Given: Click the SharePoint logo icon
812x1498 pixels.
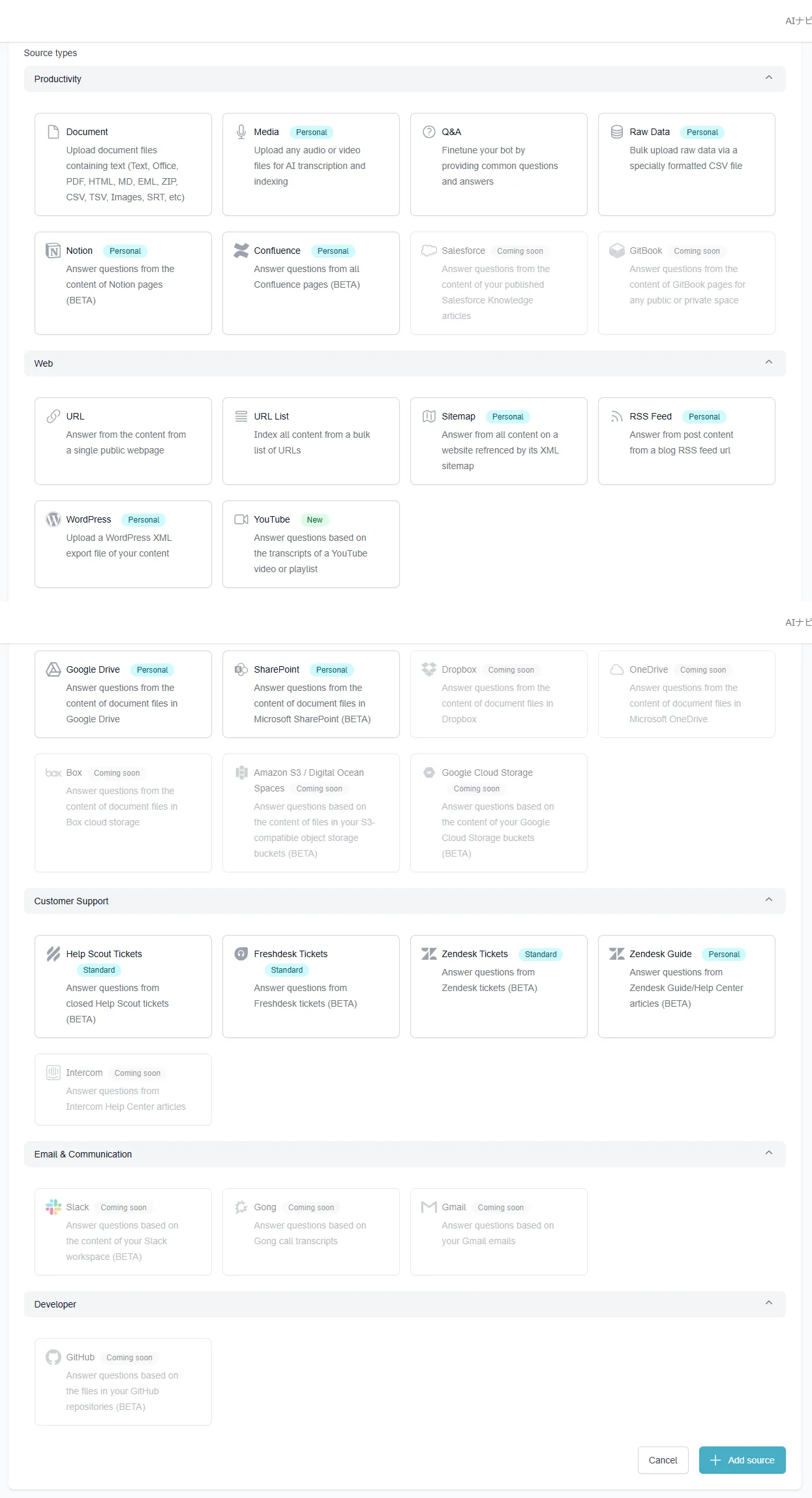Looking at the screenshot, I should click(241, 669).
